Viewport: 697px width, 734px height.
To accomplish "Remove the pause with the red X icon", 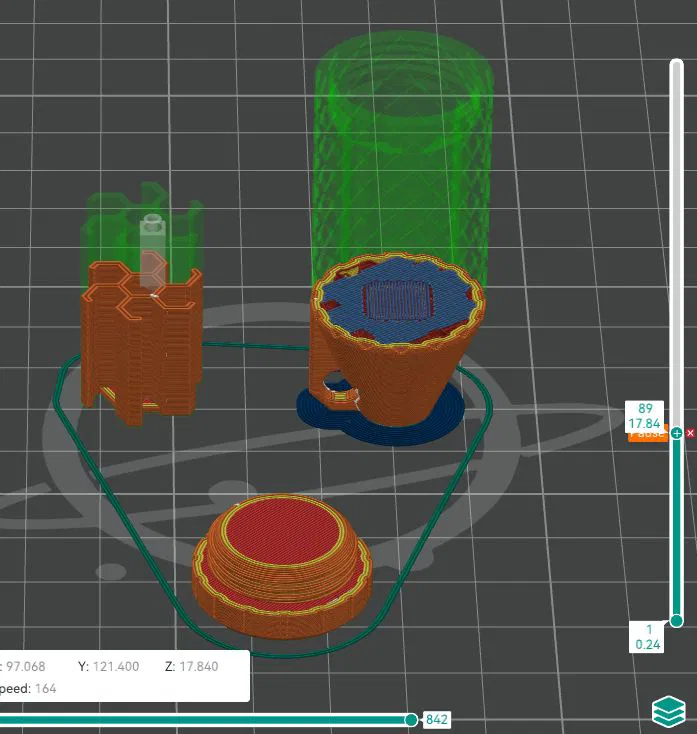I will (690, 433).
